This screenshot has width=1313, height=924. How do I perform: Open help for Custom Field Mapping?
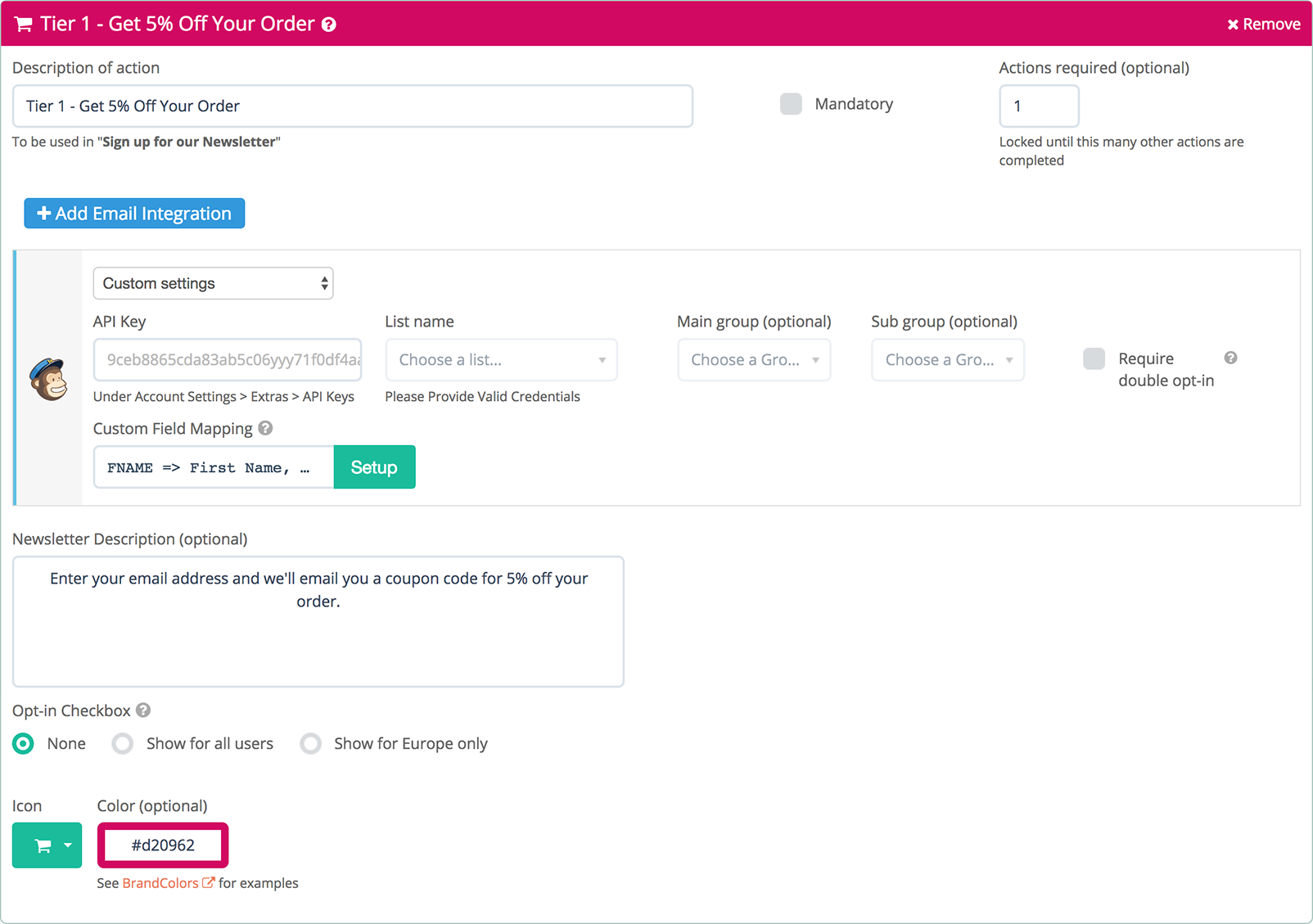pos(265,428)
